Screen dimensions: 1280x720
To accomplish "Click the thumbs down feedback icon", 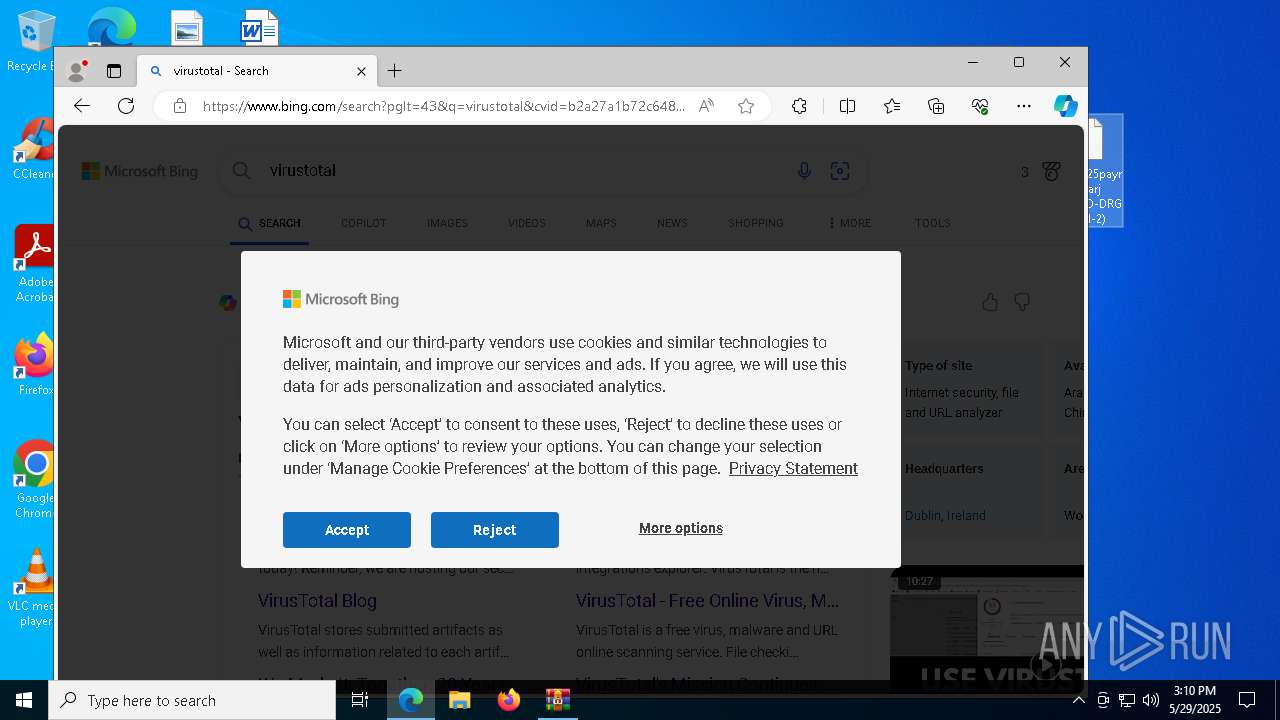I will point(1022,302).
